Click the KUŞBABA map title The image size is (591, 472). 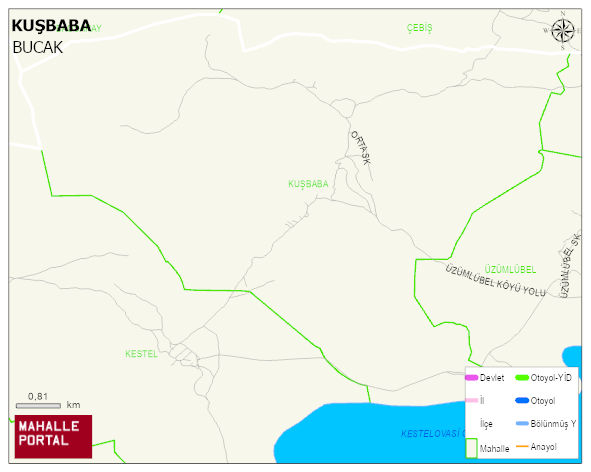pyautogui.click(x=51, y=26)
